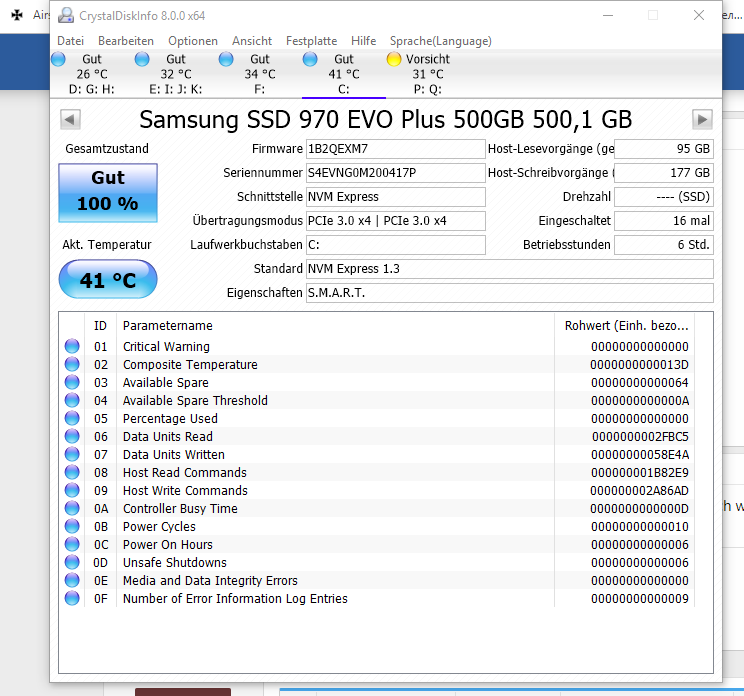Click the Drehzahl ---- (SSD) value

(664, 197)
